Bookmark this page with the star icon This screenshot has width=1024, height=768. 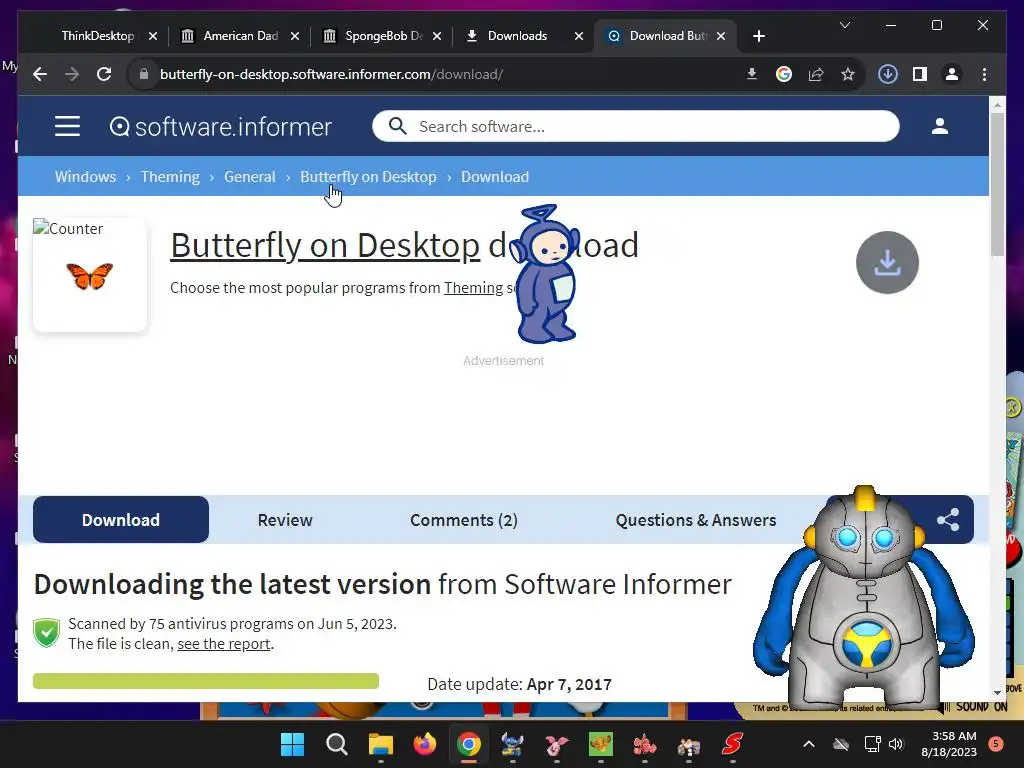pyautogui.click(x=848, y=74)
